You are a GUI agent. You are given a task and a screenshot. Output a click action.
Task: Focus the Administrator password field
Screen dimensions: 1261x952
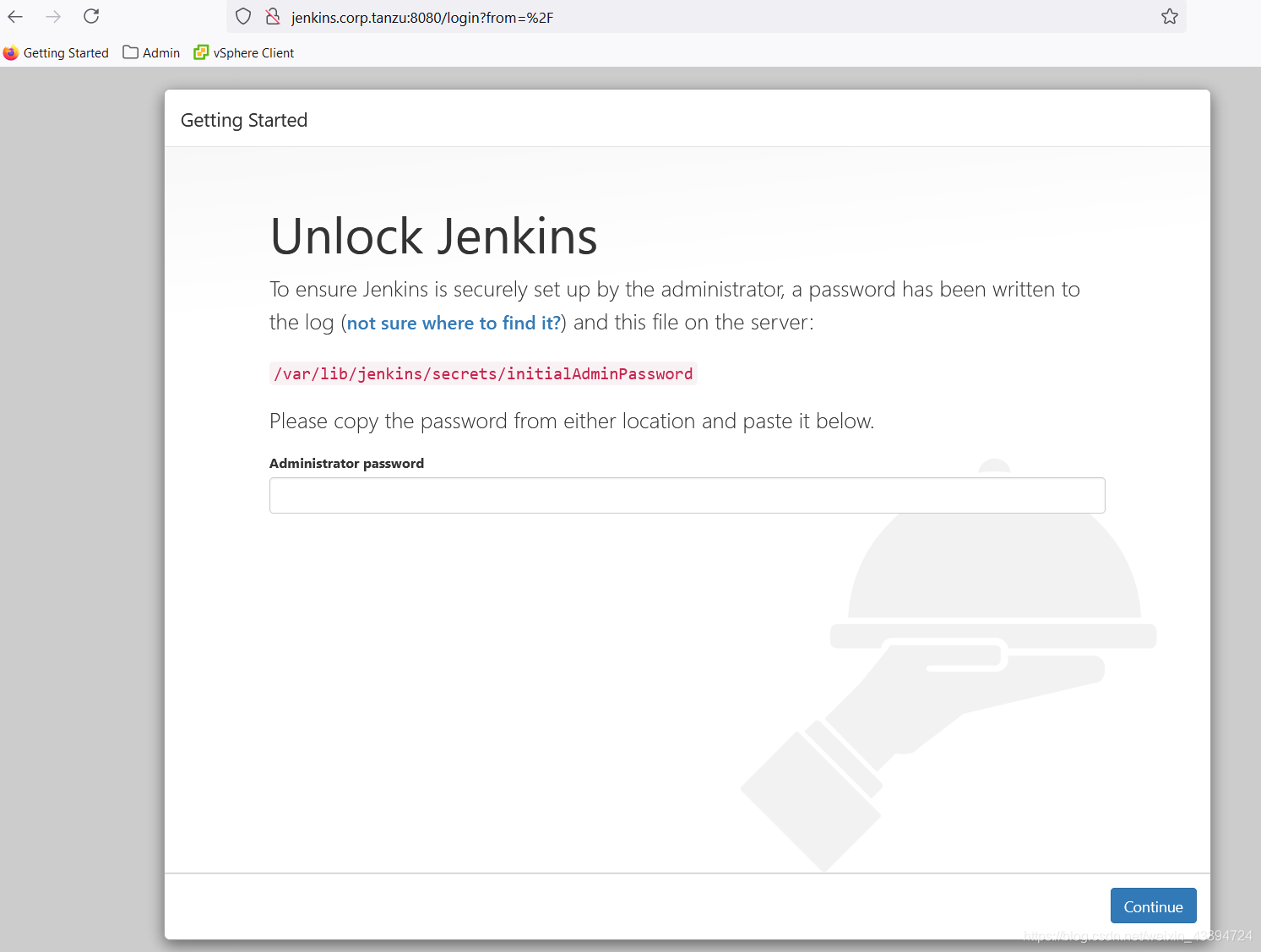coord(687,495)
